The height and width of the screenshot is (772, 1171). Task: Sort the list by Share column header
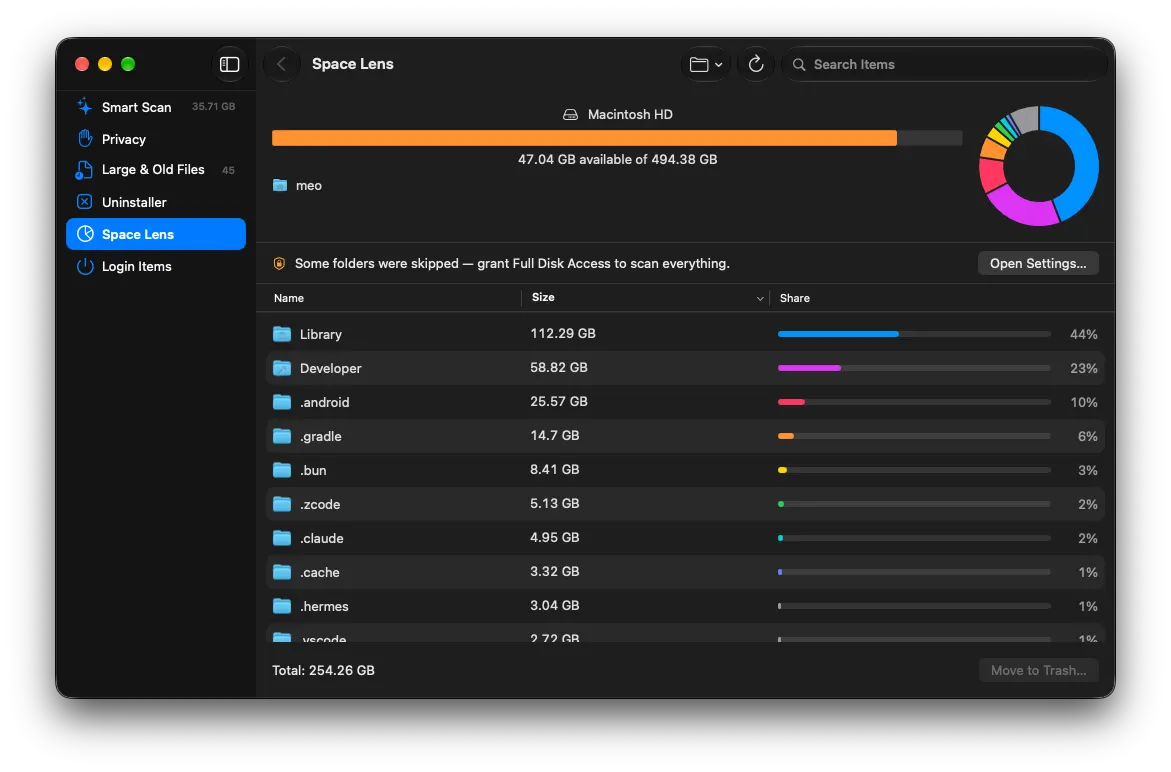click(795, 298)
